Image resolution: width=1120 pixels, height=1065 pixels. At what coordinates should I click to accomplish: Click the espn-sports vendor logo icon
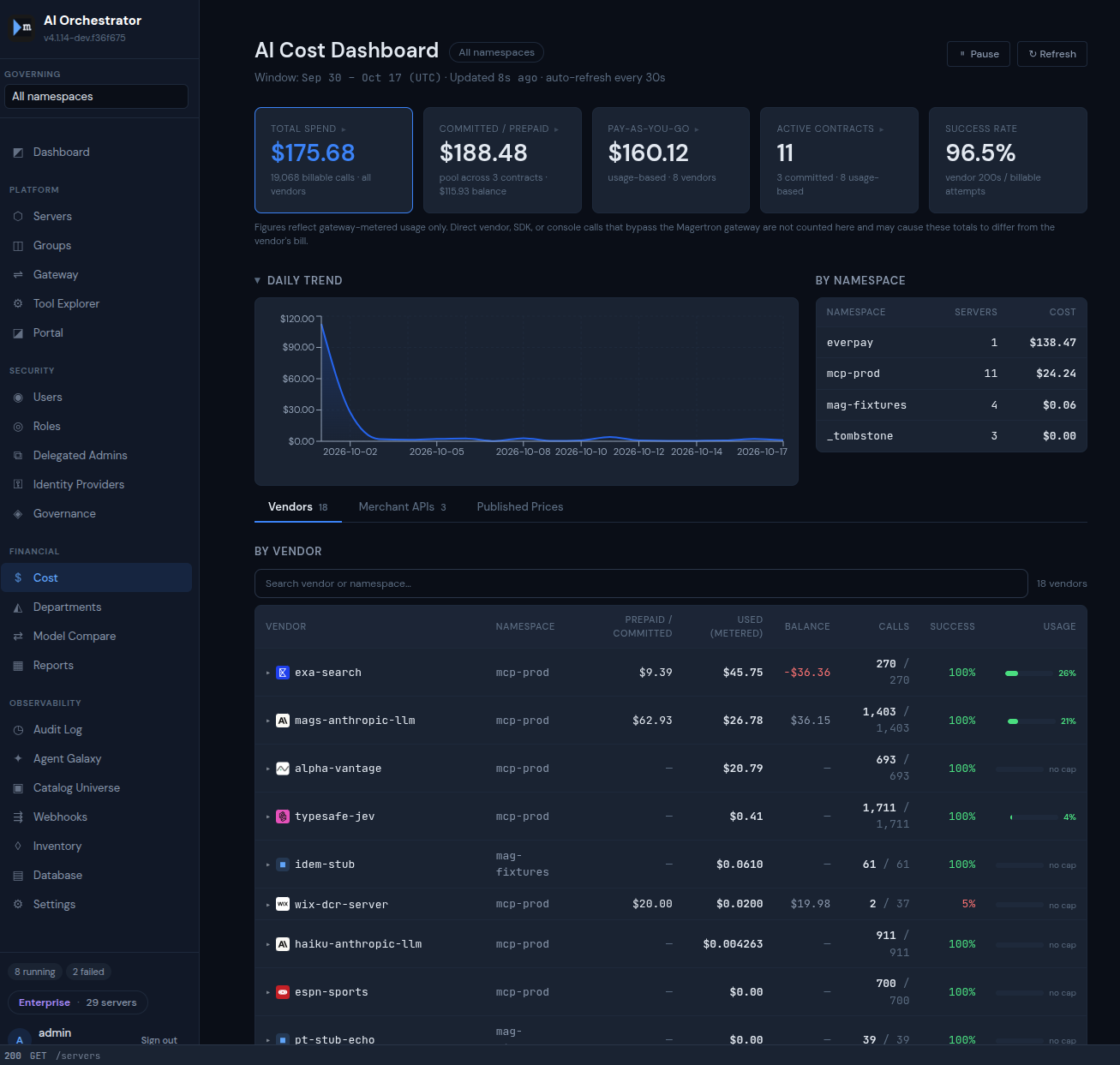[x=283, y=992]
